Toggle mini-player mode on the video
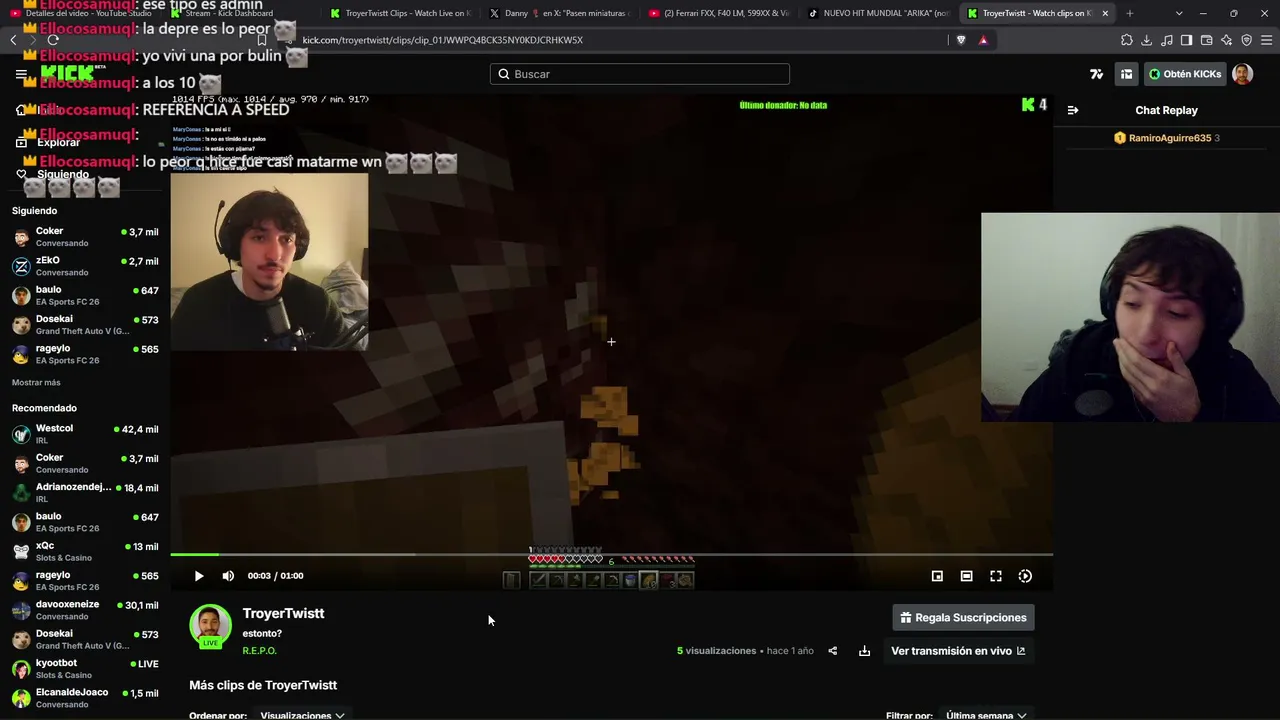Viewport: 1280px width, 720px height. click(937, 576)
